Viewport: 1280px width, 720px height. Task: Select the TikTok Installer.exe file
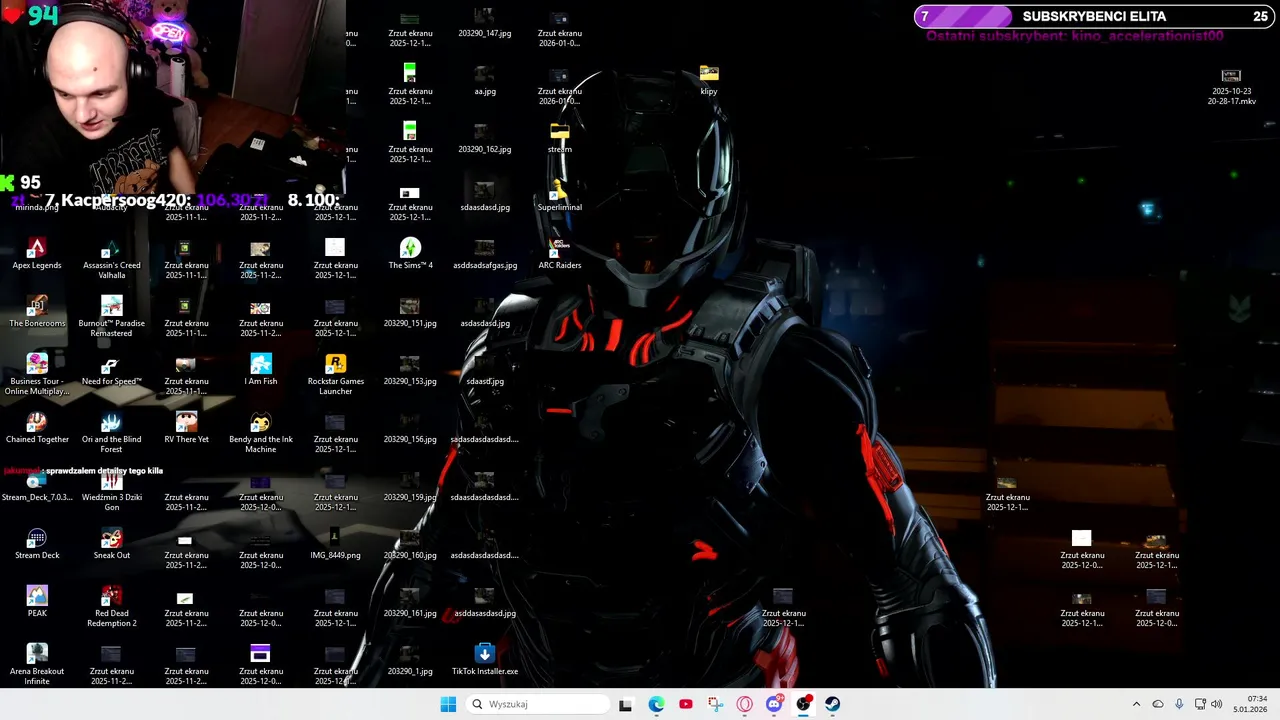click(485, 660)
